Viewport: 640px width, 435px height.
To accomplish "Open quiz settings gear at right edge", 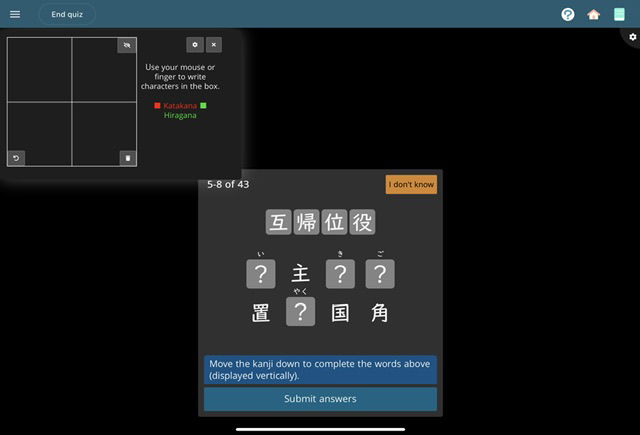I will [632, 37].
